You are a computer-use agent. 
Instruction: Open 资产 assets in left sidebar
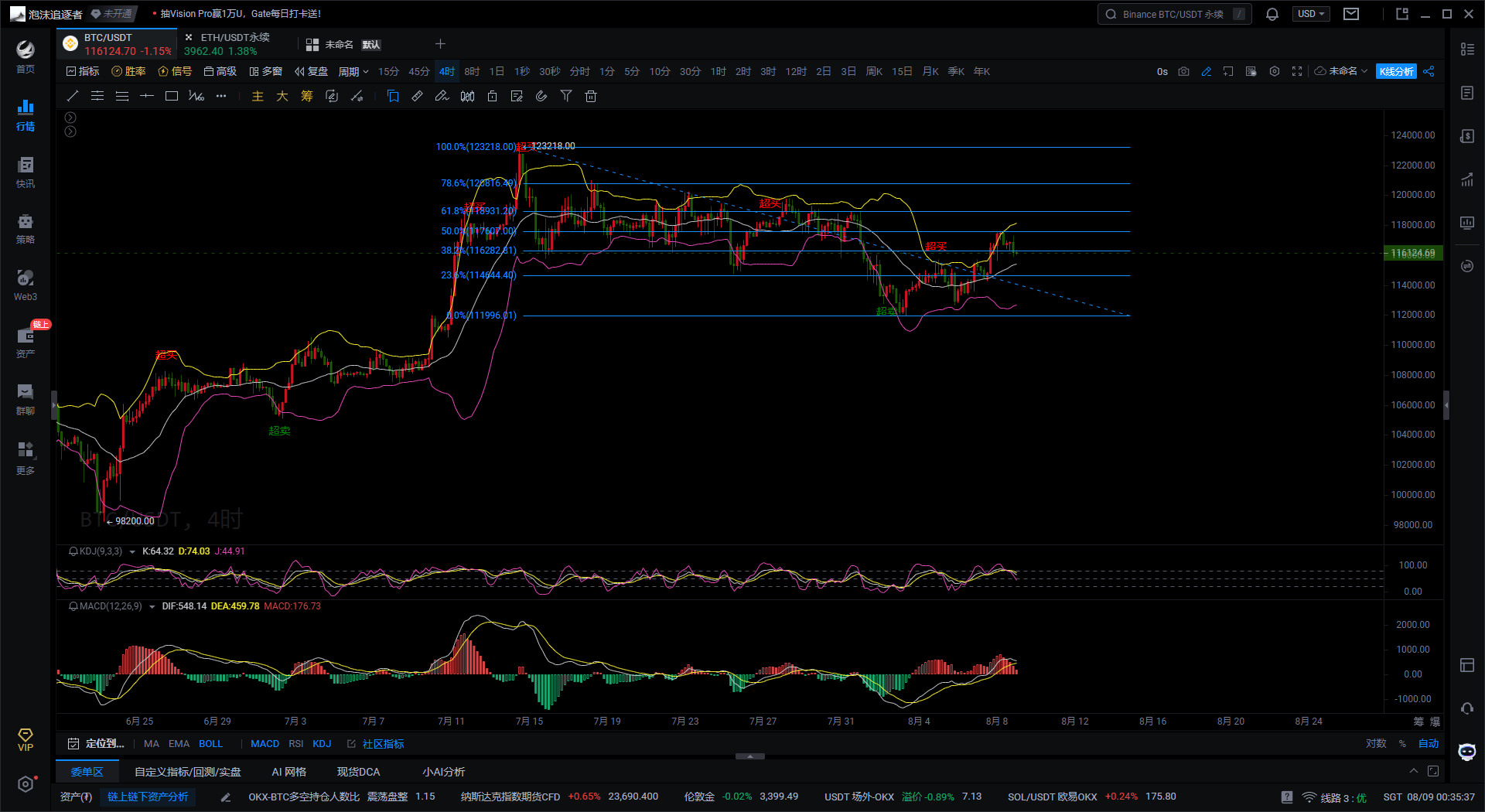(26, 343)
